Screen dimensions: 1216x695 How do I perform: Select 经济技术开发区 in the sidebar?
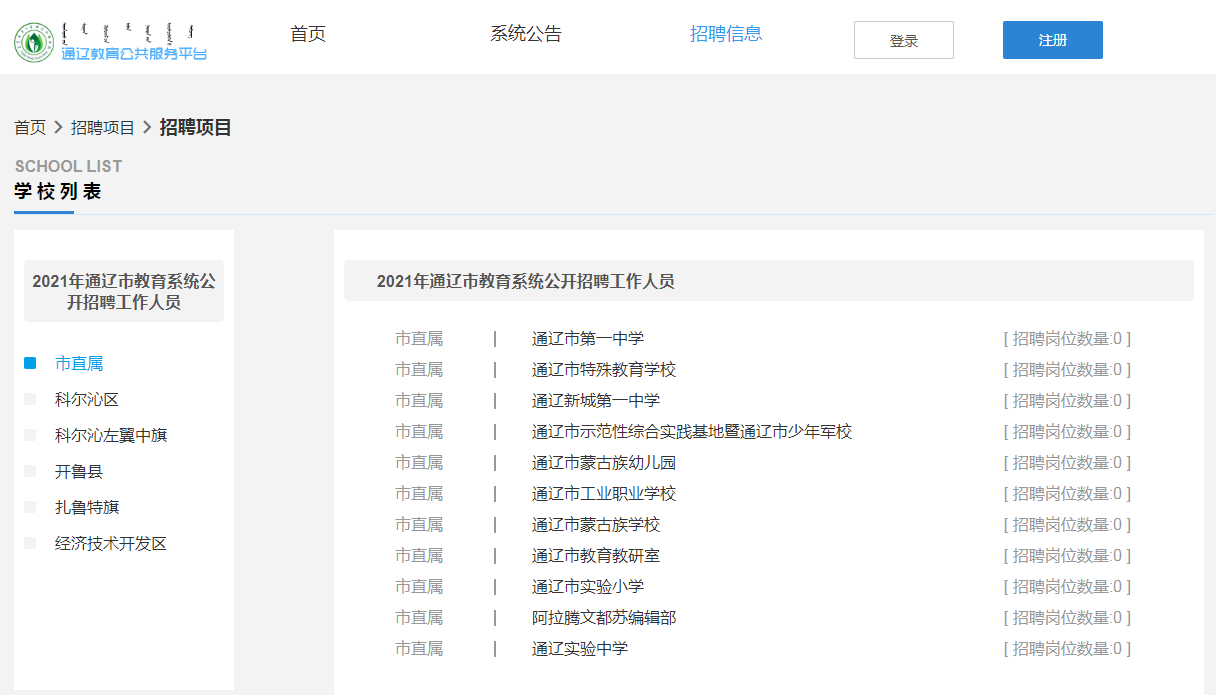[x=111, y=544]
